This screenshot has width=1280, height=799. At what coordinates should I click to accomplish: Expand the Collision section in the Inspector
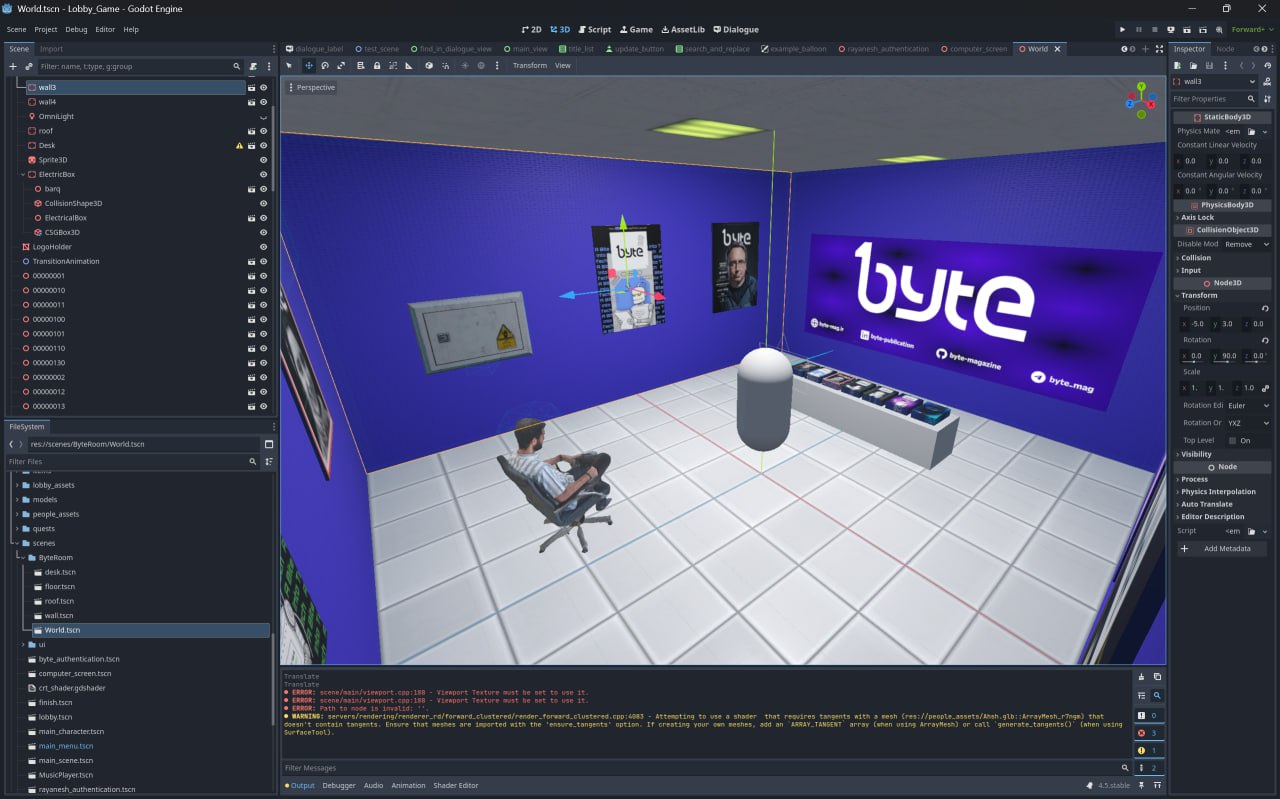coord(1196,258)
